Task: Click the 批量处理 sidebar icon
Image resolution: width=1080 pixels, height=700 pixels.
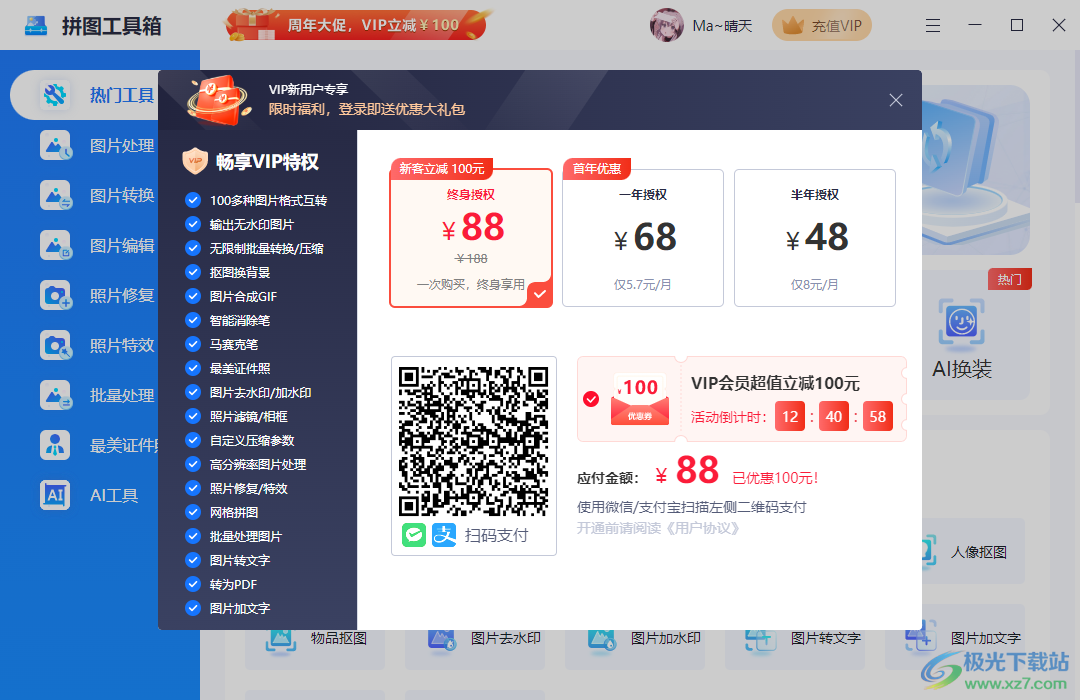Action: coord(56,395)
